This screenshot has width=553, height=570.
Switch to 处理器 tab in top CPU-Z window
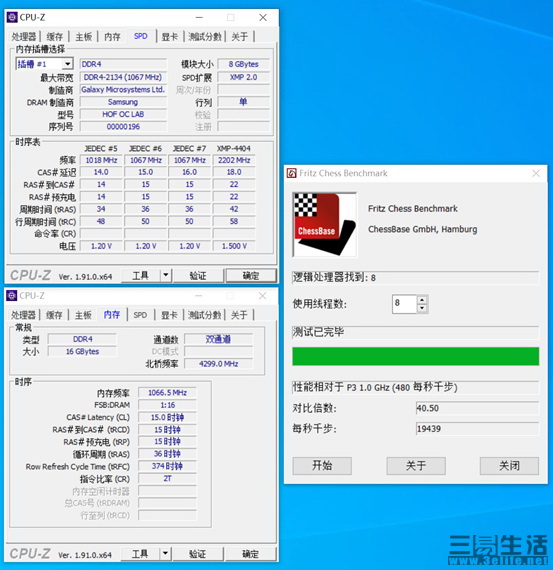(24, 37)
